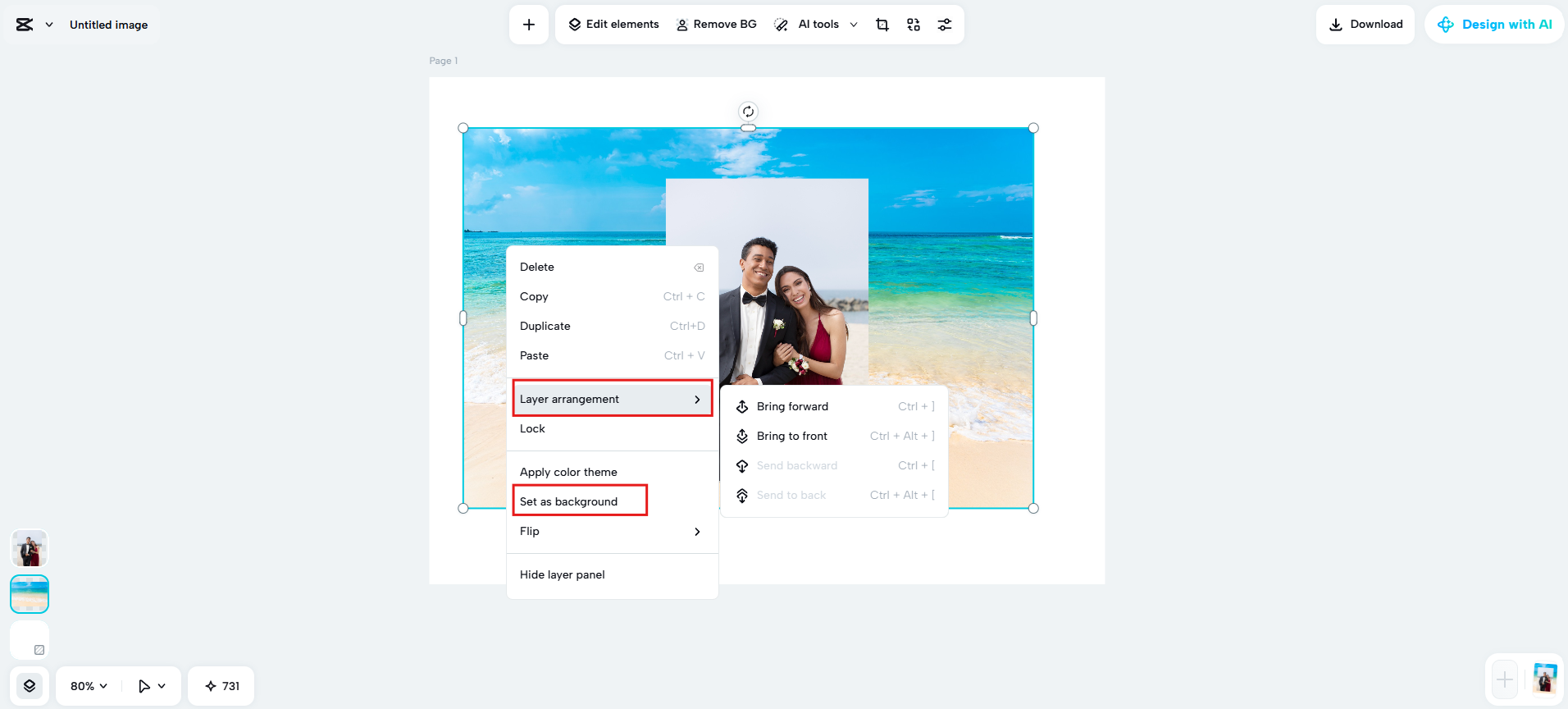Click the CapCut logo icon
This screenshot has width=1568, height=709.
click(x=25, y=25)
